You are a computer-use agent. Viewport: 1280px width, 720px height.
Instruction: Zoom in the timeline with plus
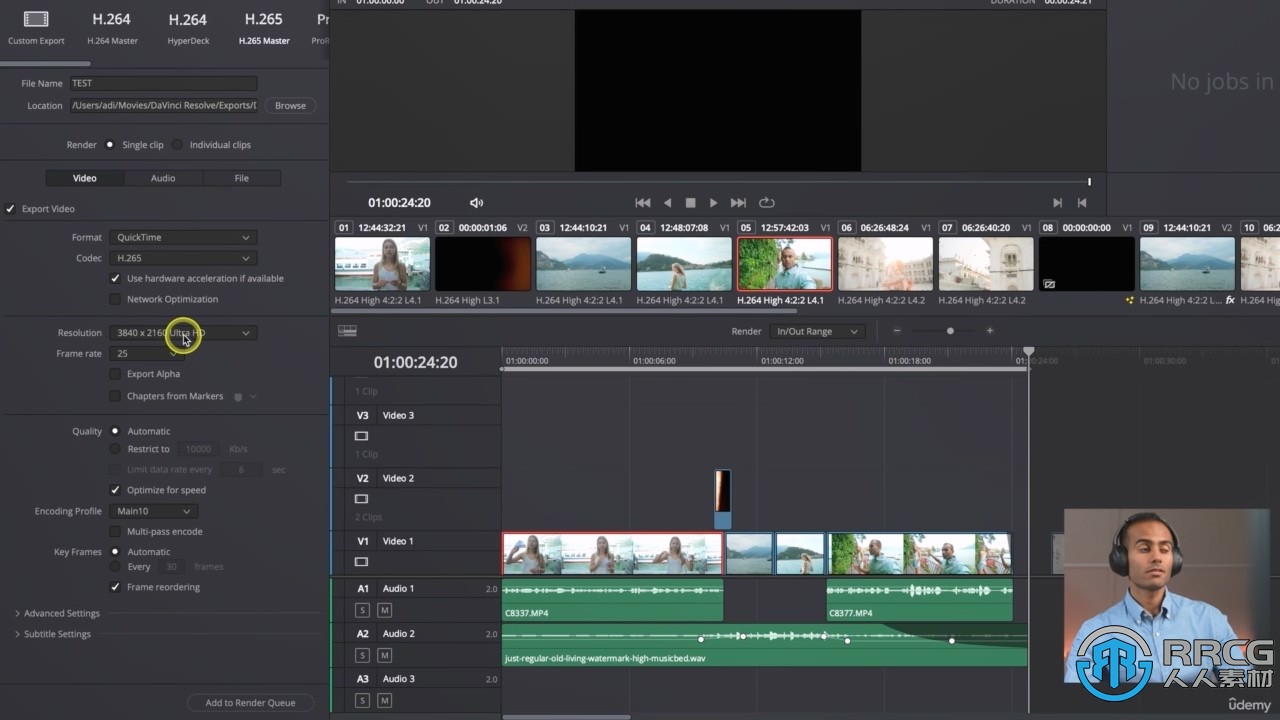(990, 331)
